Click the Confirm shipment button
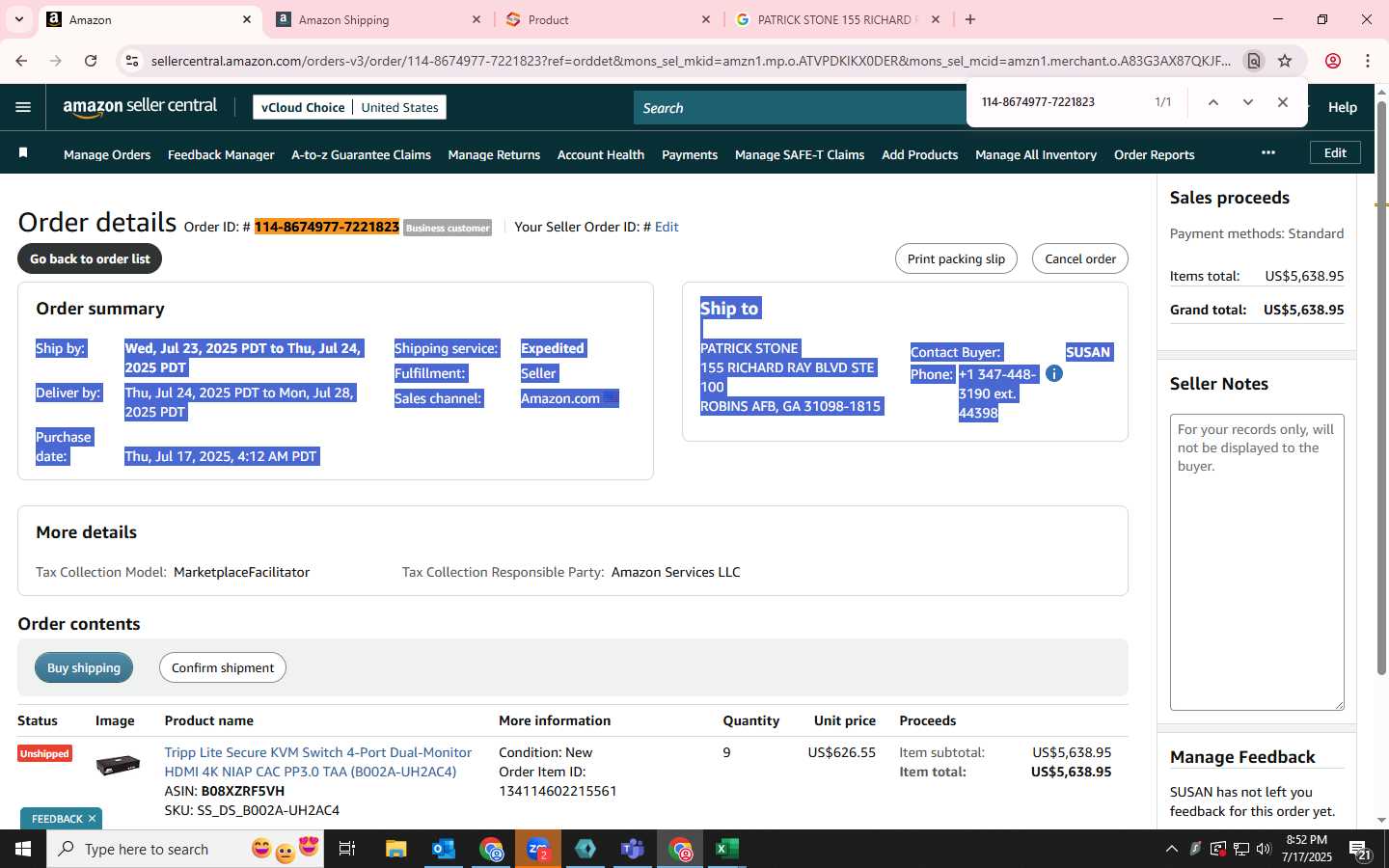The height and width of the screenshot is (868, 1389). pyautogui.click(x=223, y=667)
